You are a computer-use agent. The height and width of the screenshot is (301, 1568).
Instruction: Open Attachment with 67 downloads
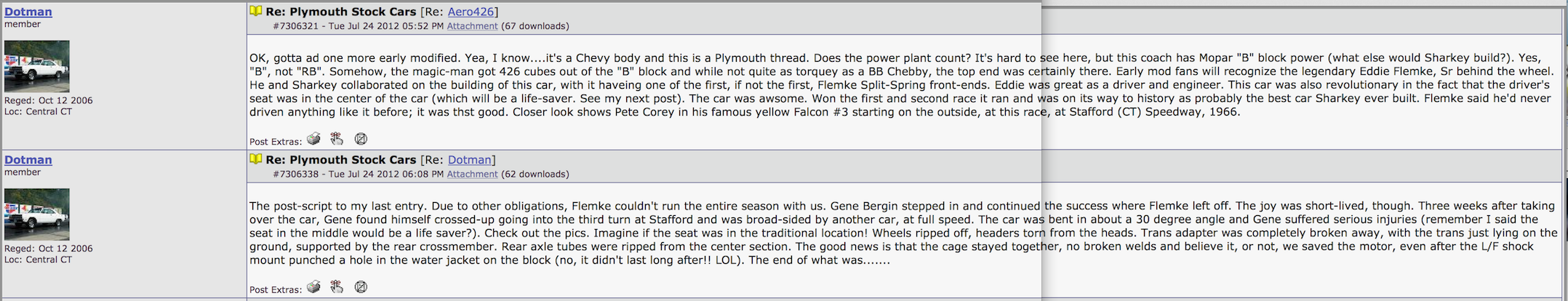[472, 26]
